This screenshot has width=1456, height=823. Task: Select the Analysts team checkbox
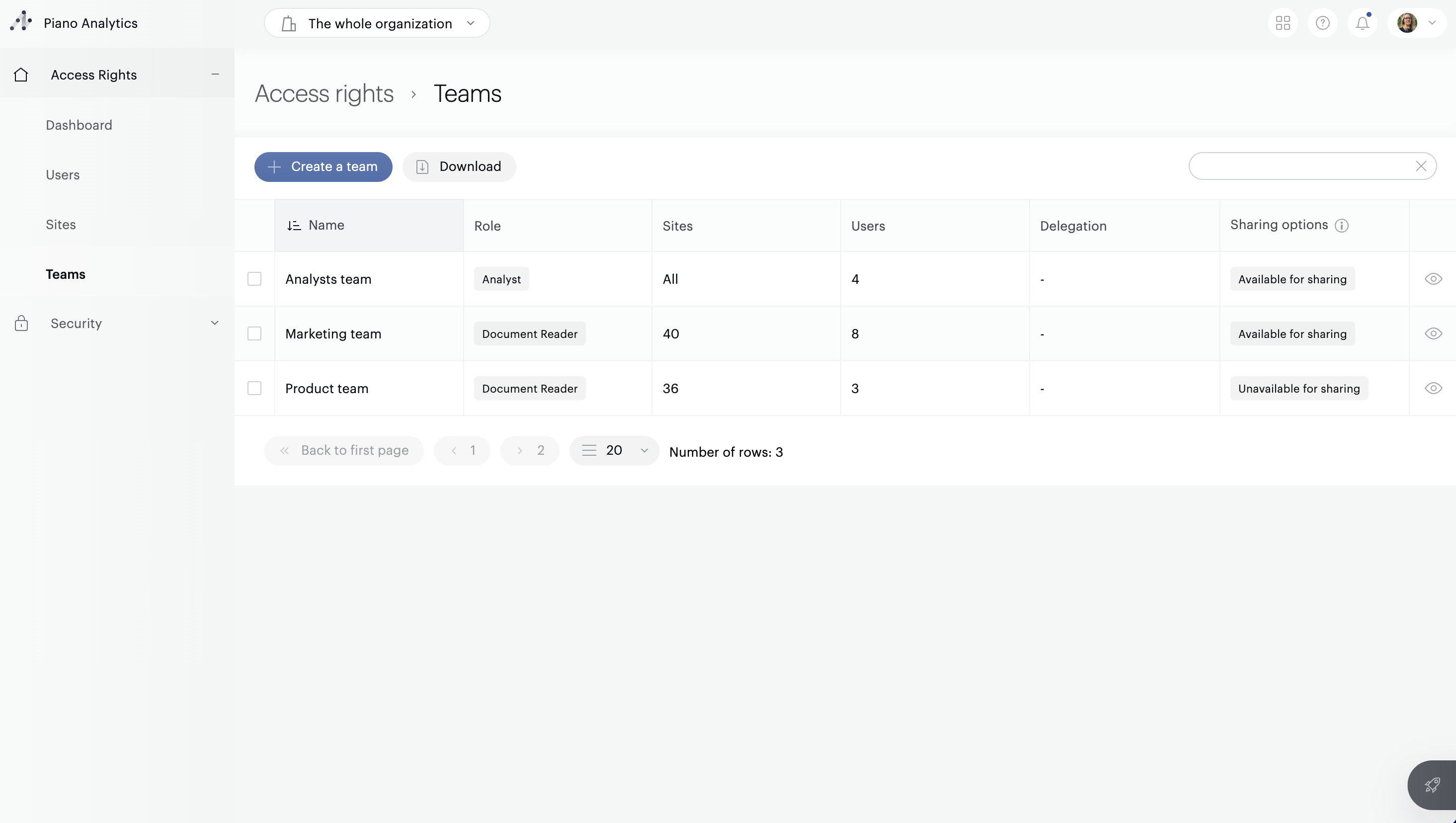(254, 279)
